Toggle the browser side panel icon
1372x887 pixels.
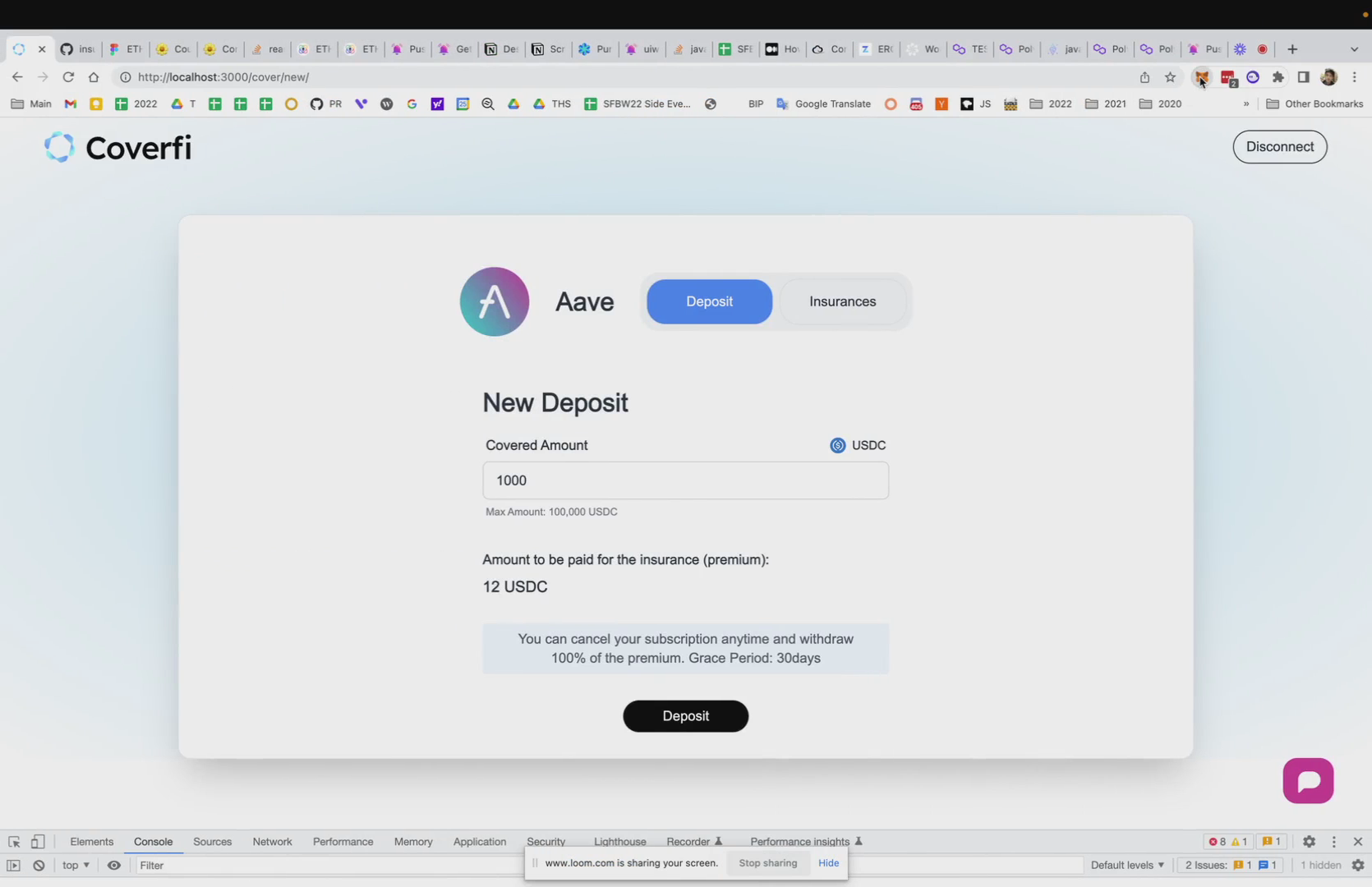point(1303,77)
